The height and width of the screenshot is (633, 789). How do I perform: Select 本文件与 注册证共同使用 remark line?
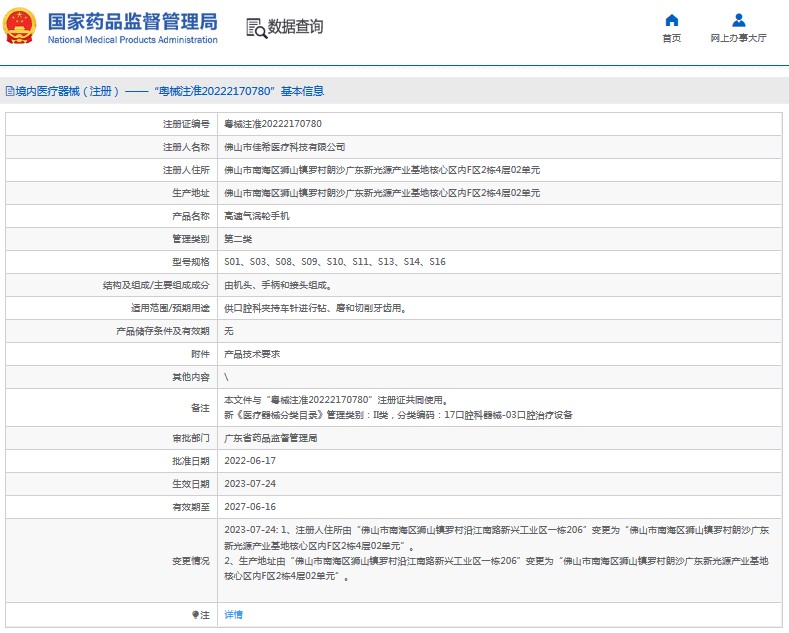[x=336, y=400]
